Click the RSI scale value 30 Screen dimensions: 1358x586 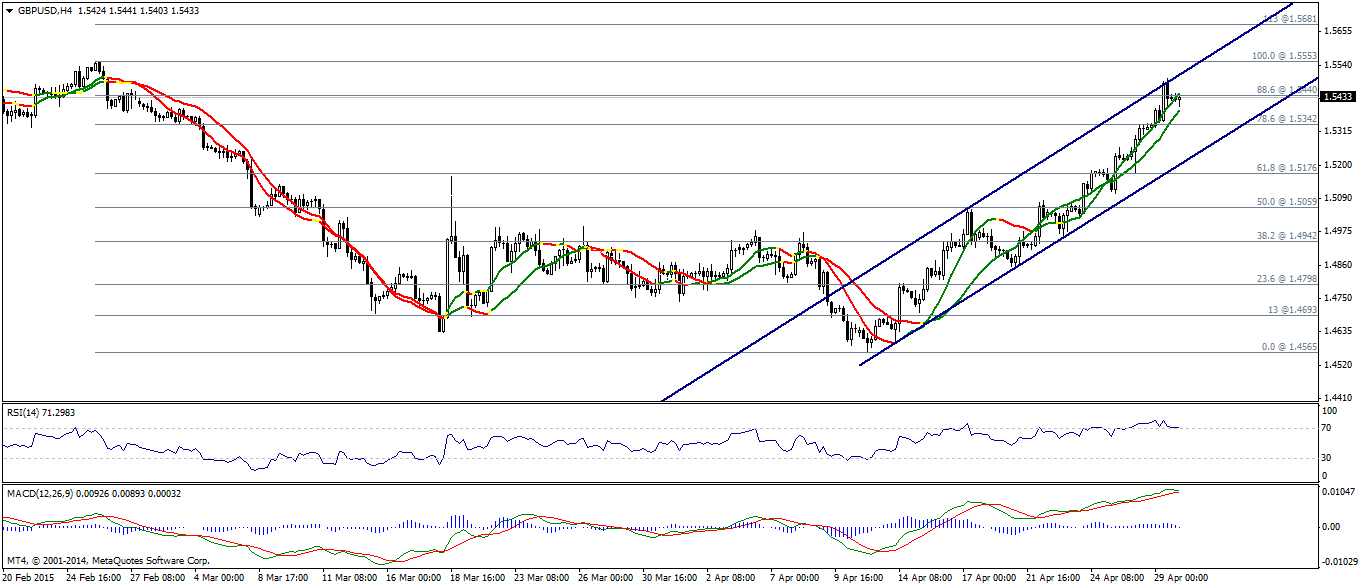coord(1328,457)
